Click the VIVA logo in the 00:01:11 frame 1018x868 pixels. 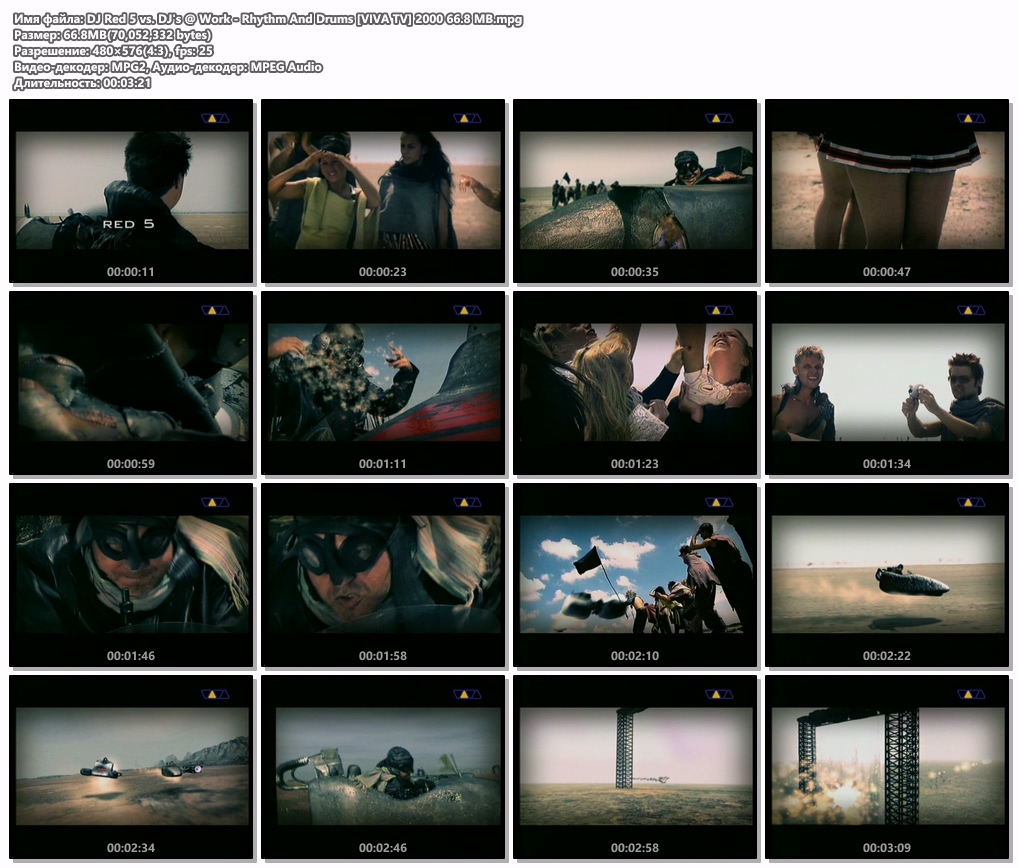(x=467, y=310)
